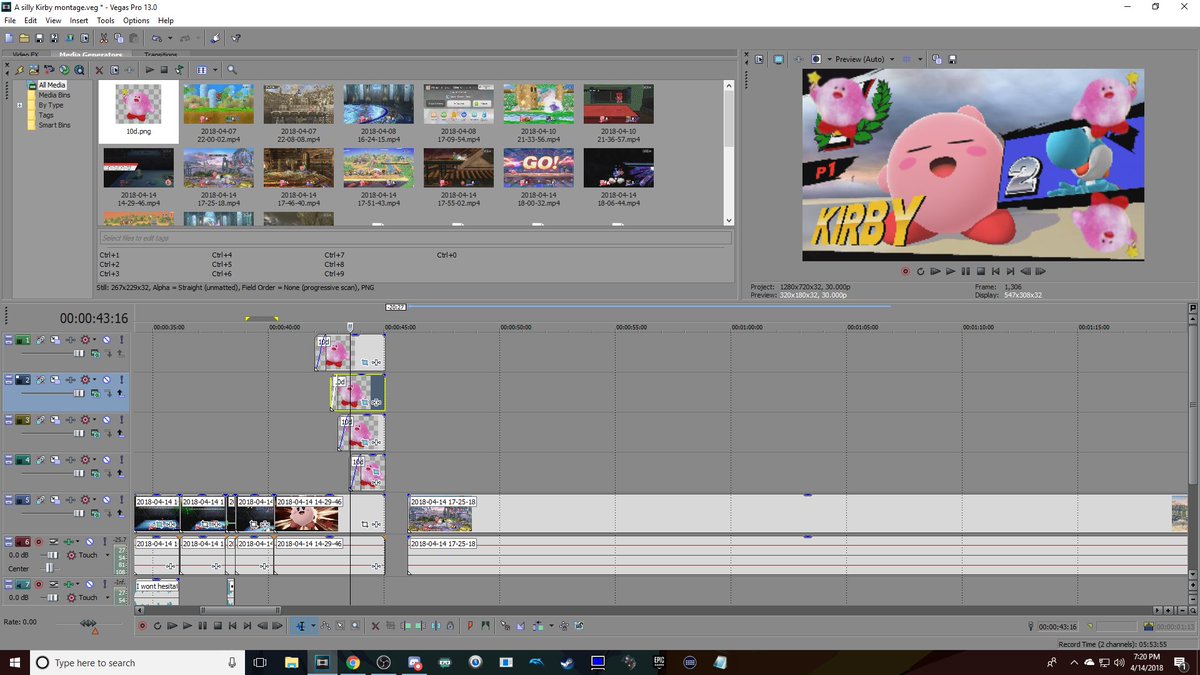
Task: Click the Delete X icon in timeline toolbar
Action: pyautogui.click(x=375, y=626)
